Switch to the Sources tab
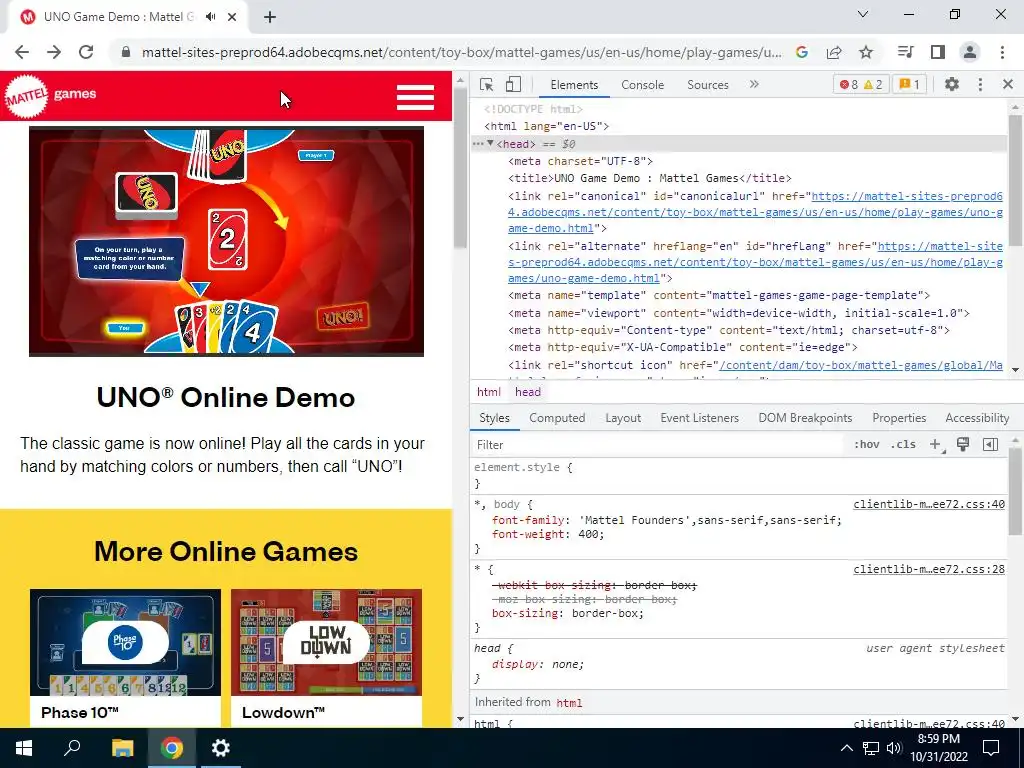Image resolution: width=1024 pixels, height=768 pixels. coord(708,85)
